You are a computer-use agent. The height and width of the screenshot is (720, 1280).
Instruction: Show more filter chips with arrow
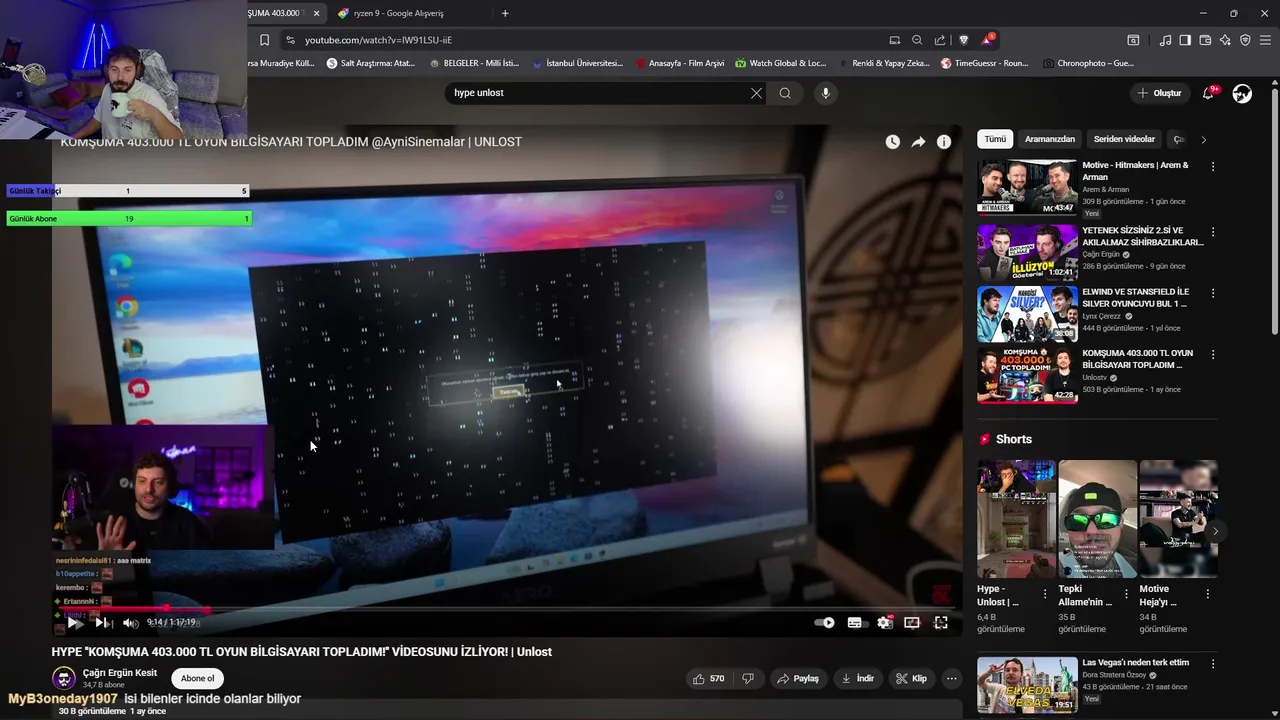point(1203,139)
